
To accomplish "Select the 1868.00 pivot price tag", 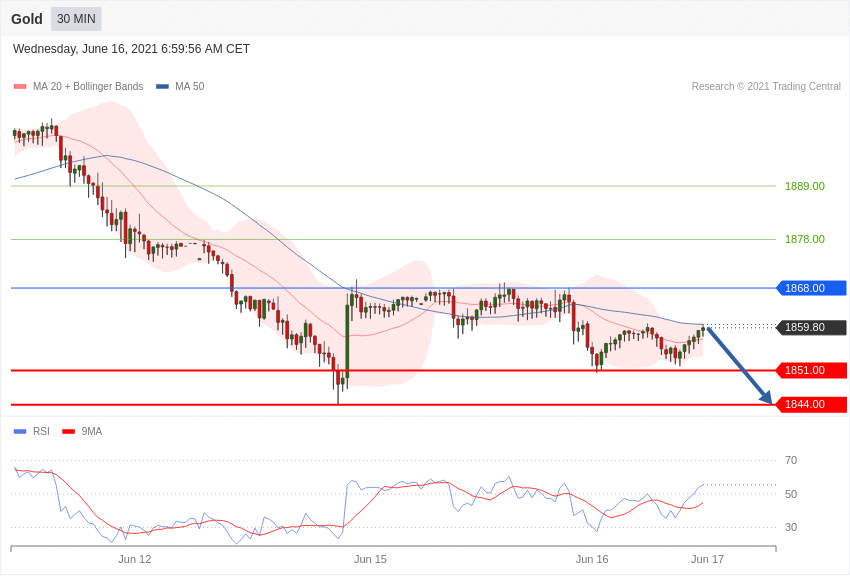I will [811, 288].
